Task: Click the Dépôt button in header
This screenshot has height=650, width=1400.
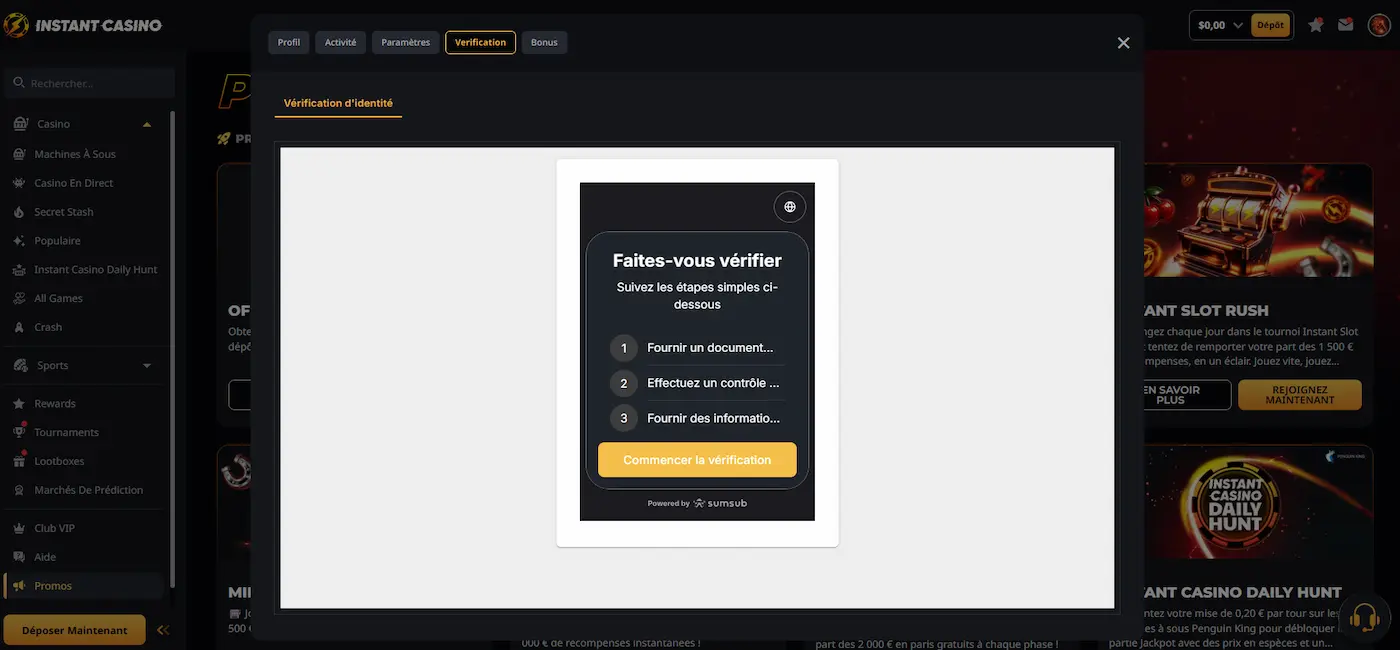Action: tap(1270, 25)
